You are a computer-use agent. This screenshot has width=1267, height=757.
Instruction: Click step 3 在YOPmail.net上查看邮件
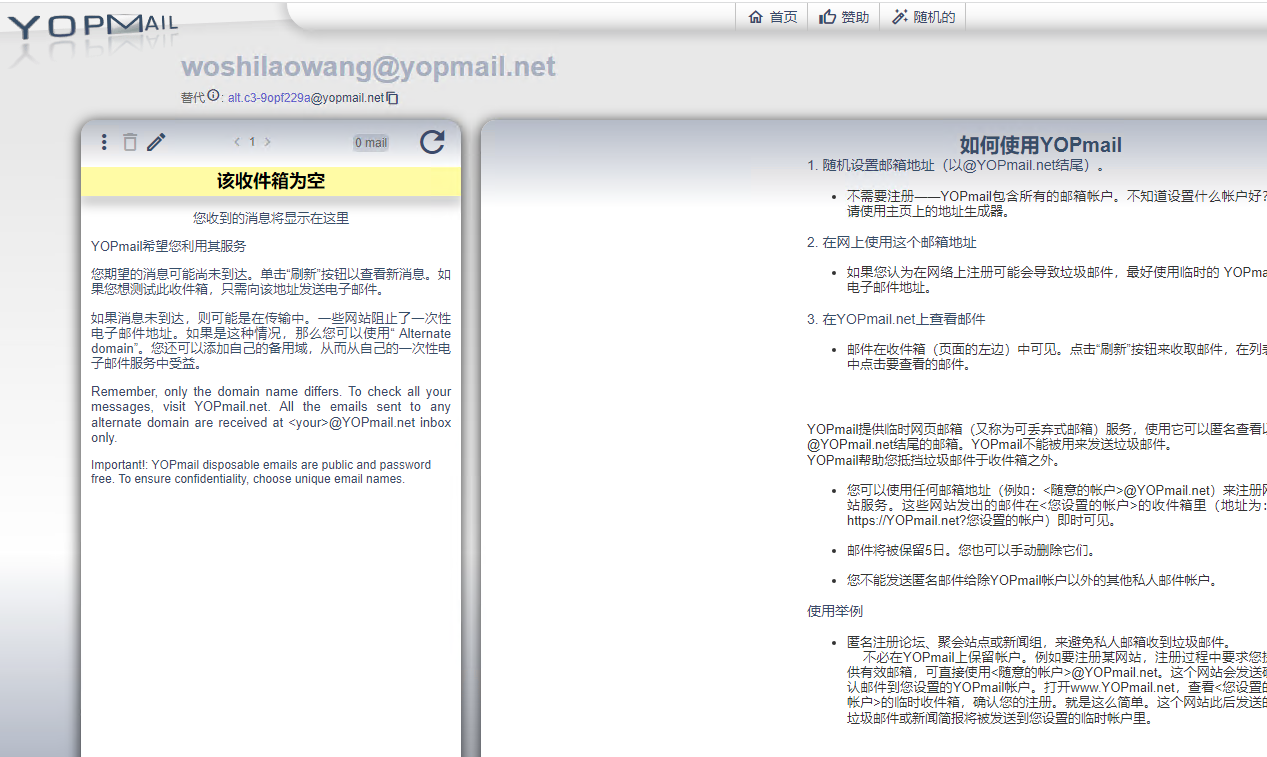(896, 319)
